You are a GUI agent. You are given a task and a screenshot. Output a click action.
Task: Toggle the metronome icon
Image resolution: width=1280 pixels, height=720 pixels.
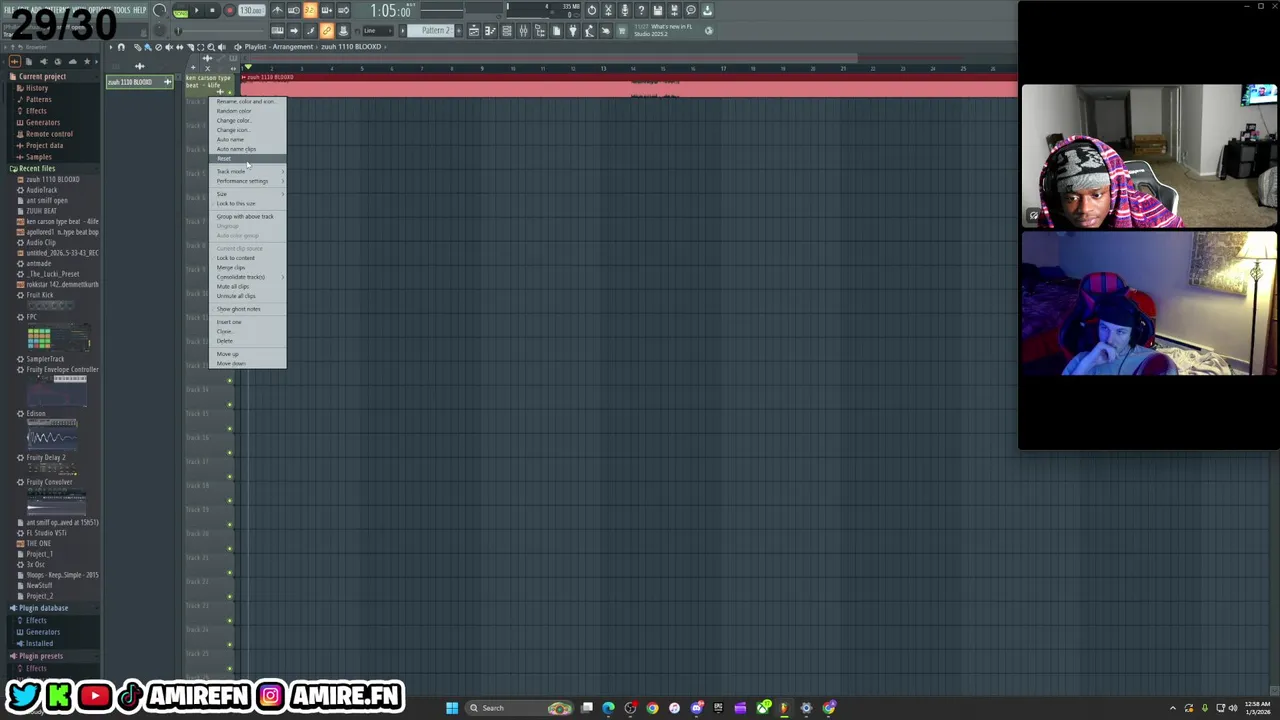pos(277,11)
